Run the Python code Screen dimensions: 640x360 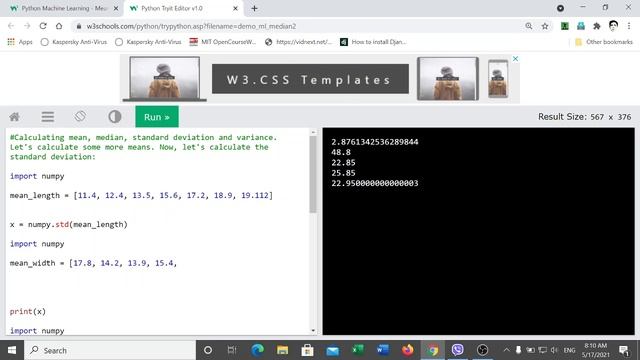pyautogui.click(x=157, y=117)
